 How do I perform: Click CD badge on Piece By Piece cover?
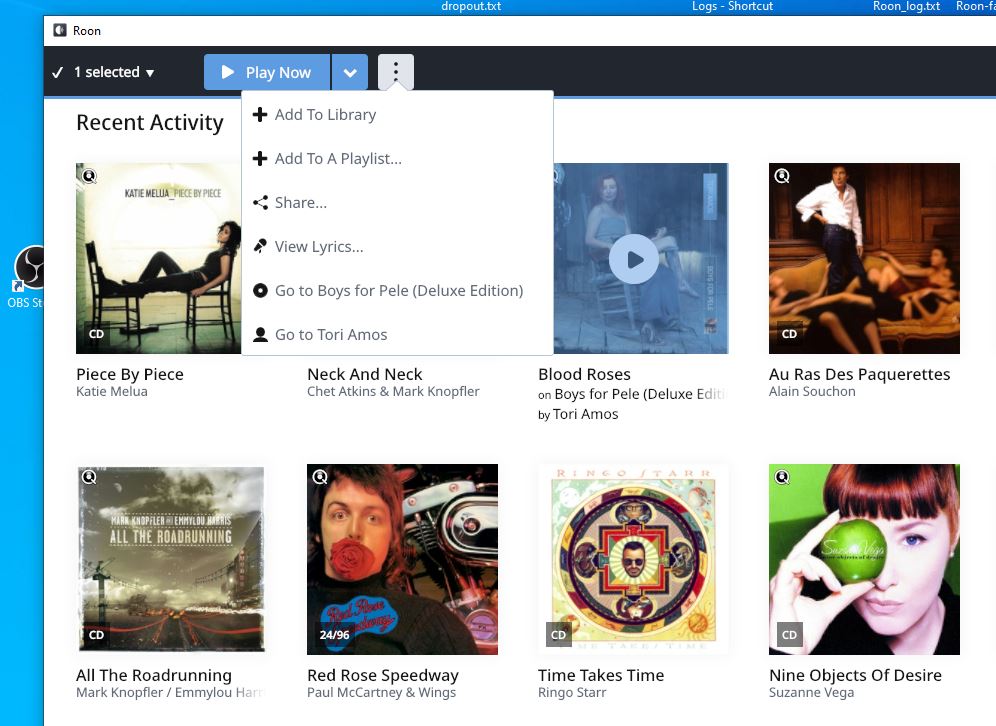[97, 334]
